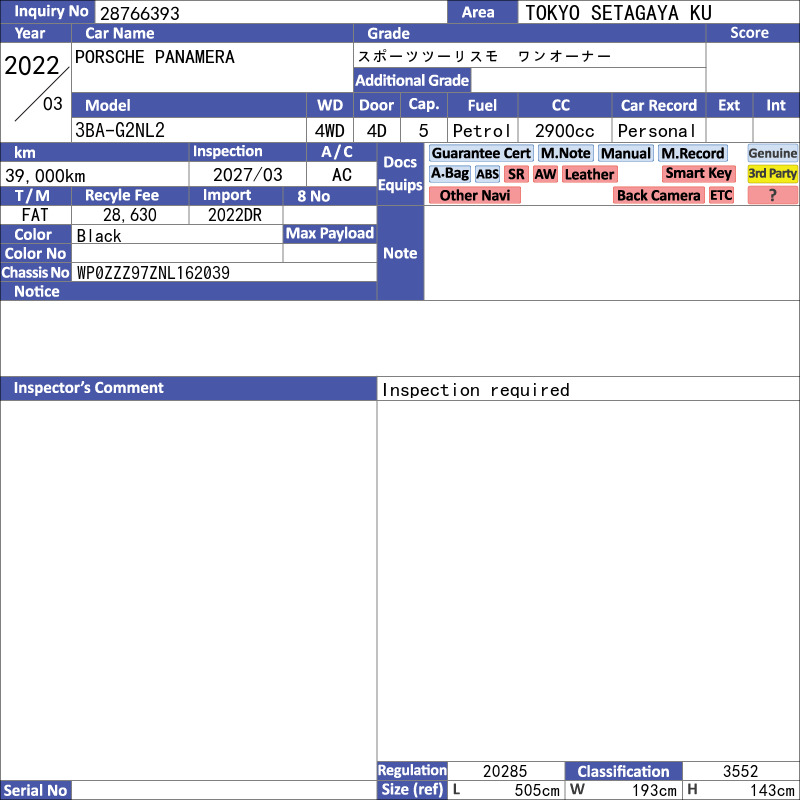Click the Other Navi tag
This screenshot has height=800, width=800.
475,195
